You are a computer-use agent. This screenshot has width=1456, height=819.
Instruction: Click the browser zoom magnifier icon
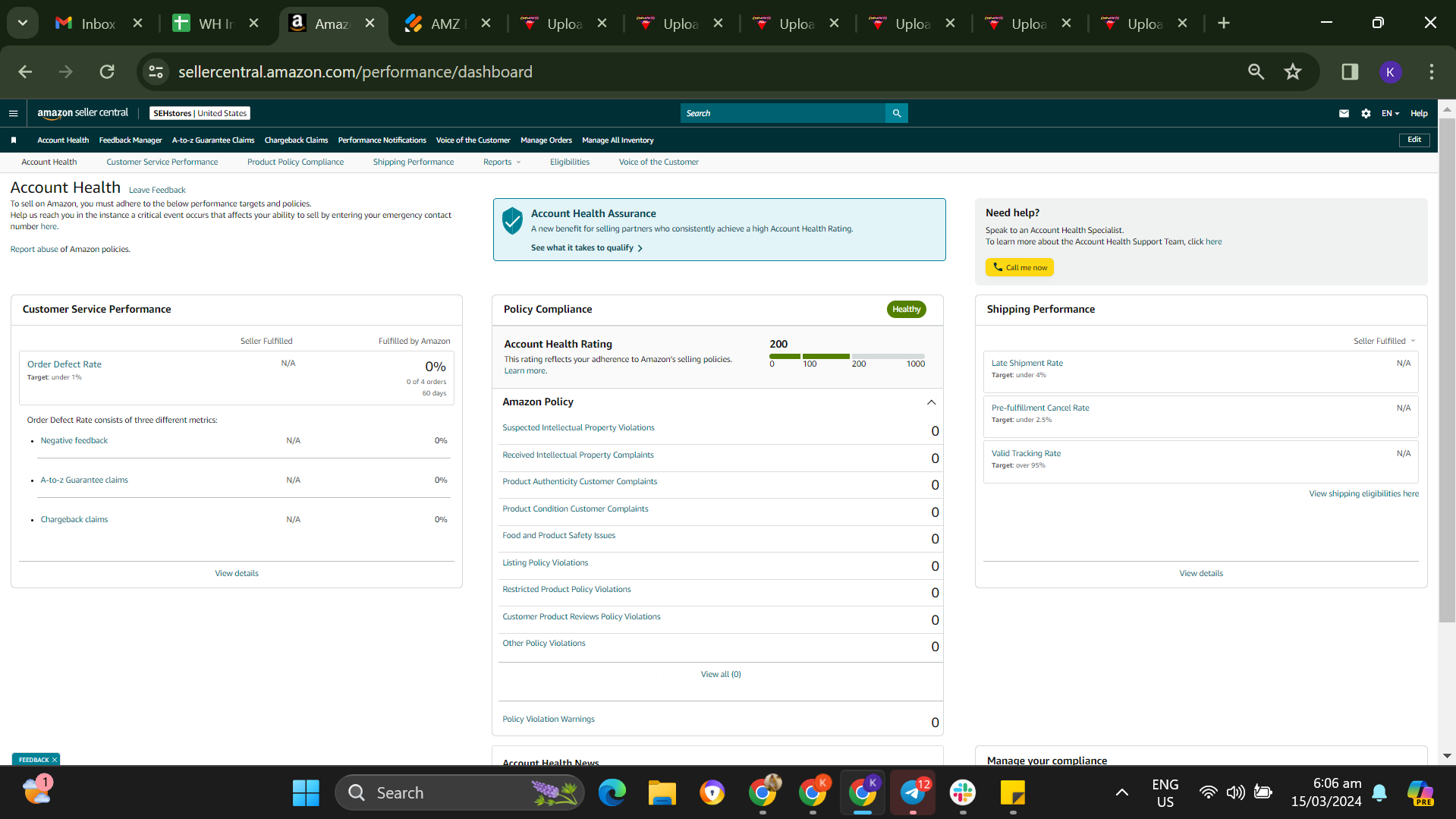click(1256, 72)
